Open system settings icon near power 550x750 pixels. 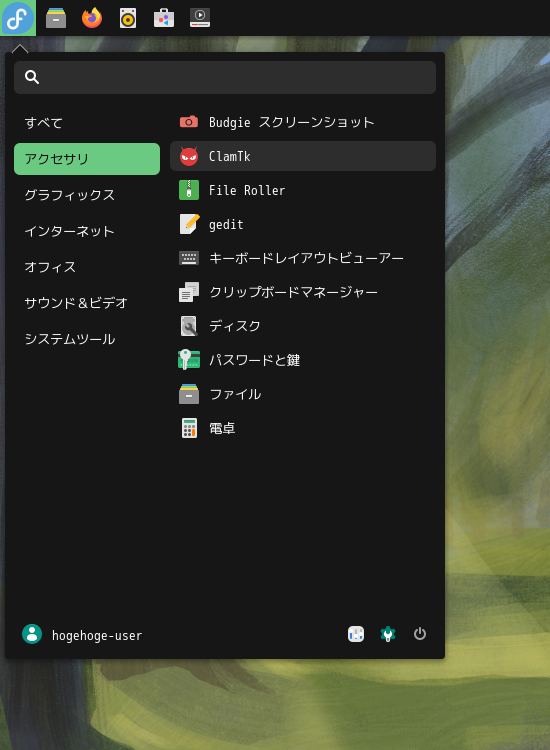click(x=388, y=634)
